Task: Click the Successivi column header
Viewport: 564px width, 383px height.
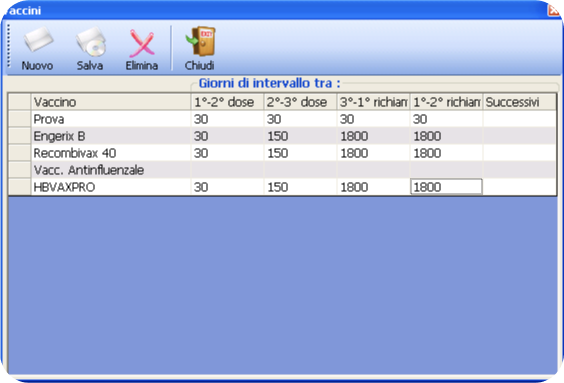Action: [519, 102]
